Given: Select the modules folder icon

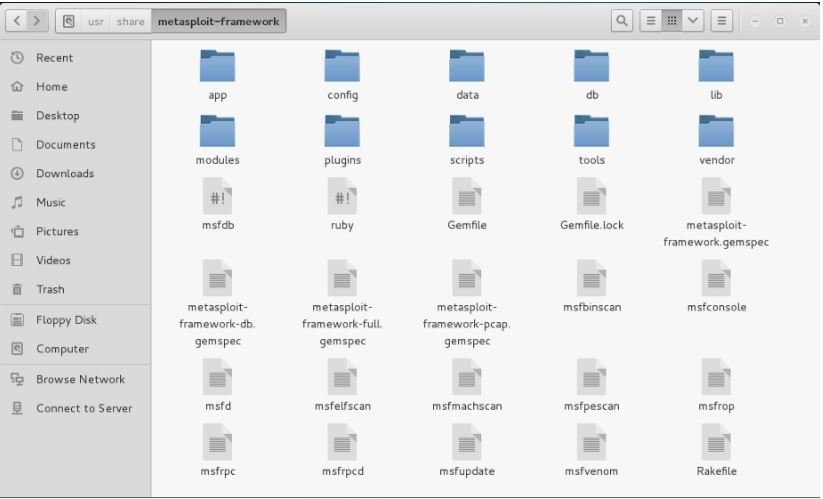Looking at the screenshot, I should click(x=217, y=131).
